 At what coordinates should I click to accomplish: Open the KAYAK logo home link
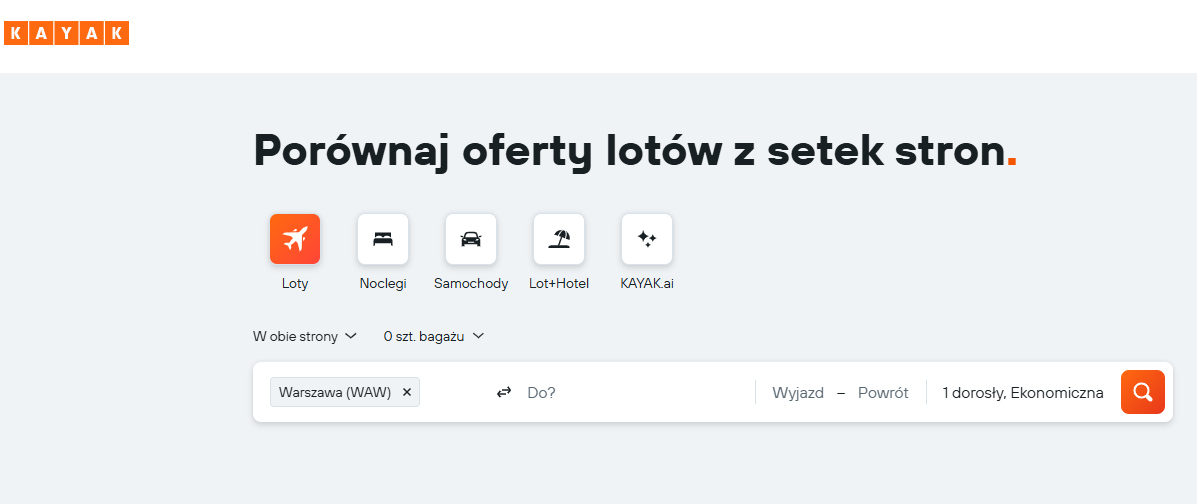(x=66, y=33)
